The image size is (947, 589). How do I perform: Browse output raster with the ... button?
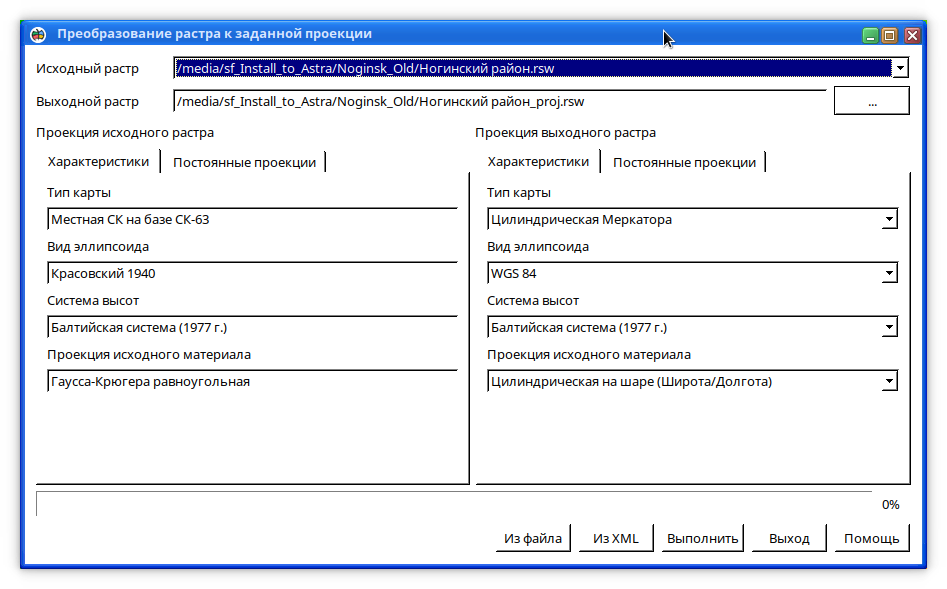point(872,101)
